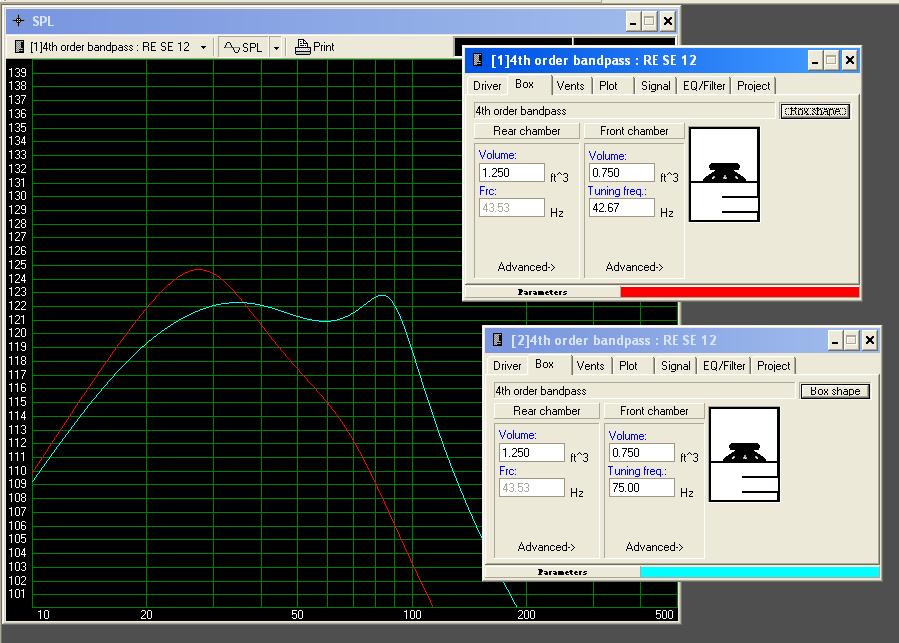
Task: Select the Driver tab in design 1
Action: pos(487,86)
